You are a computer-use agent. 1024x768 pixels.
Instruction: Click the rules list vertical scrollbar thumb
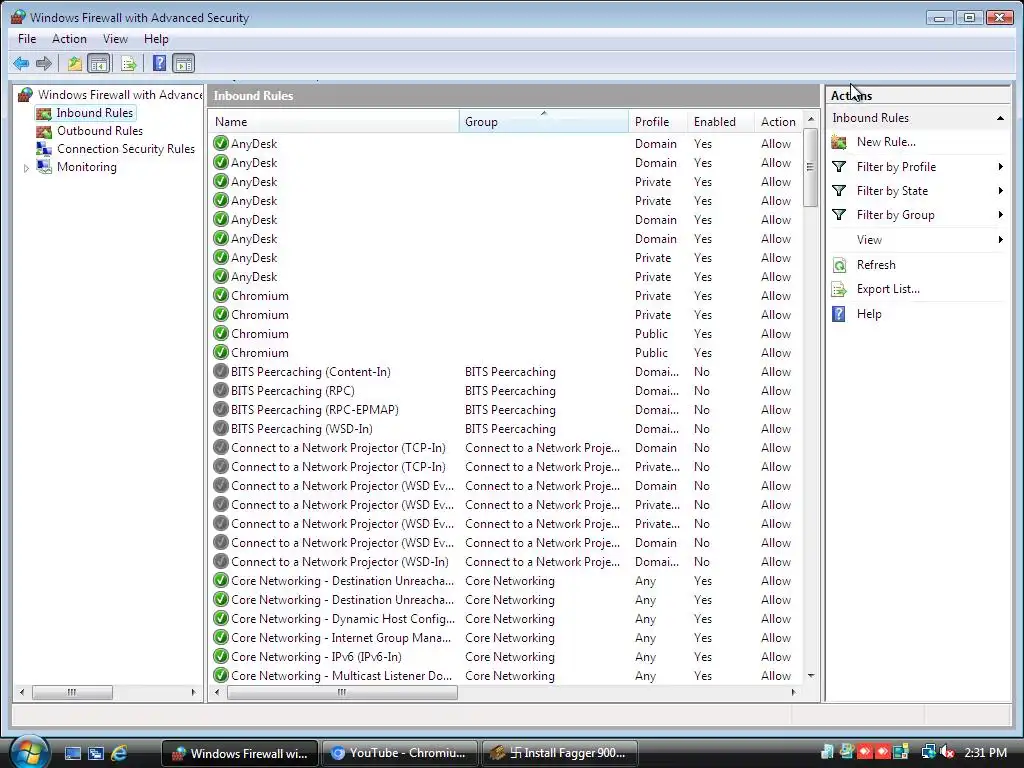pyautogui.click(x=810, y=167)
